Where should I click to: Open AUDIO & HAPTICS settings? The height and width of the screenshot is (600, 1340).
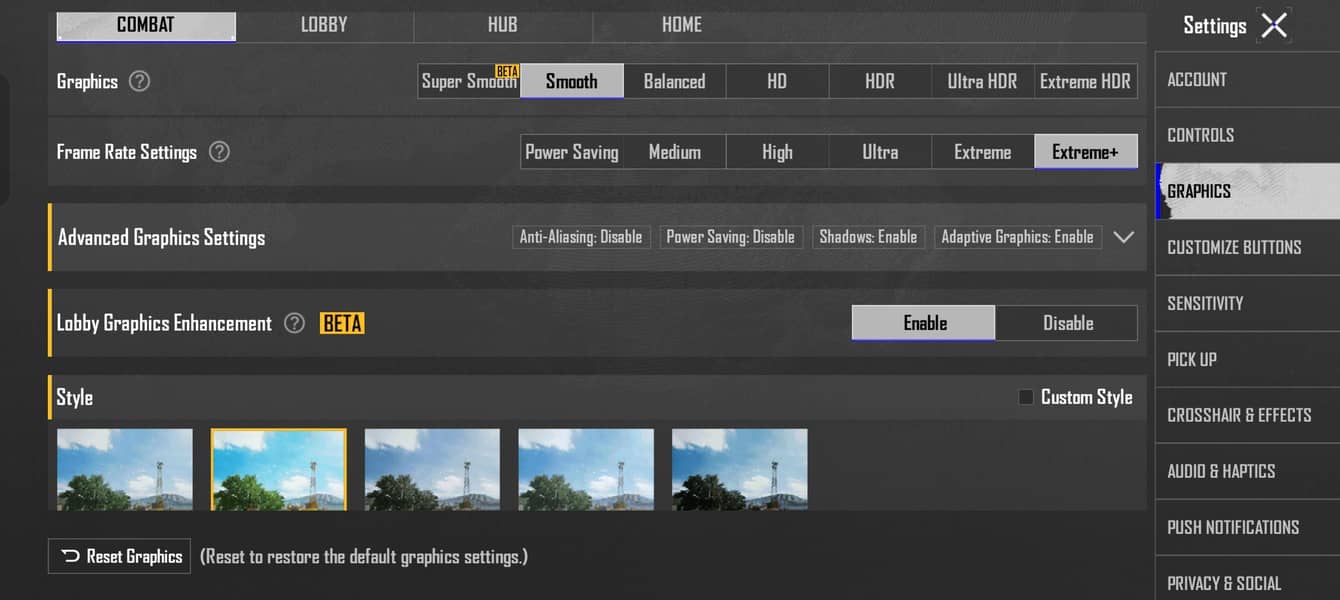pos(1247,472)
